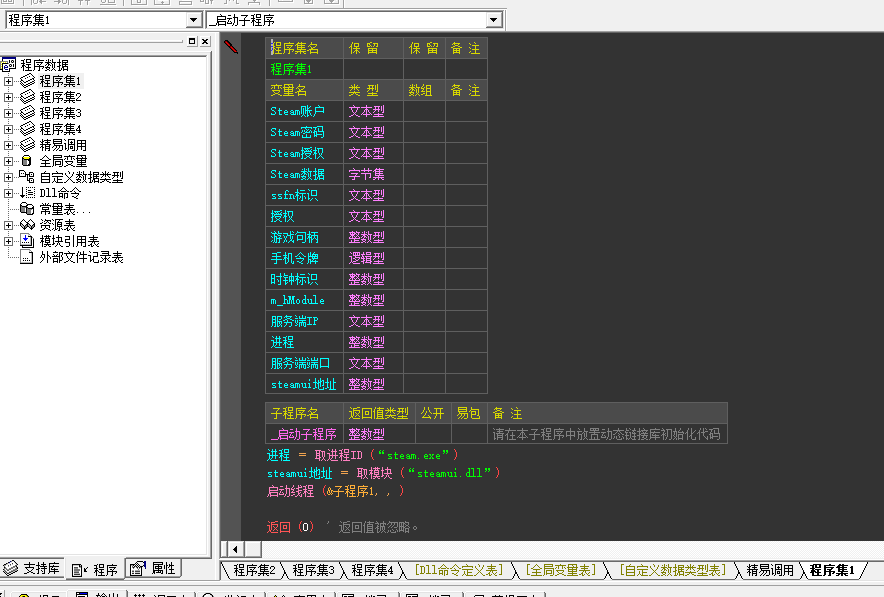Select the 资源表 resource table icon
Viewport: 884px width, 597px height.
27,225
